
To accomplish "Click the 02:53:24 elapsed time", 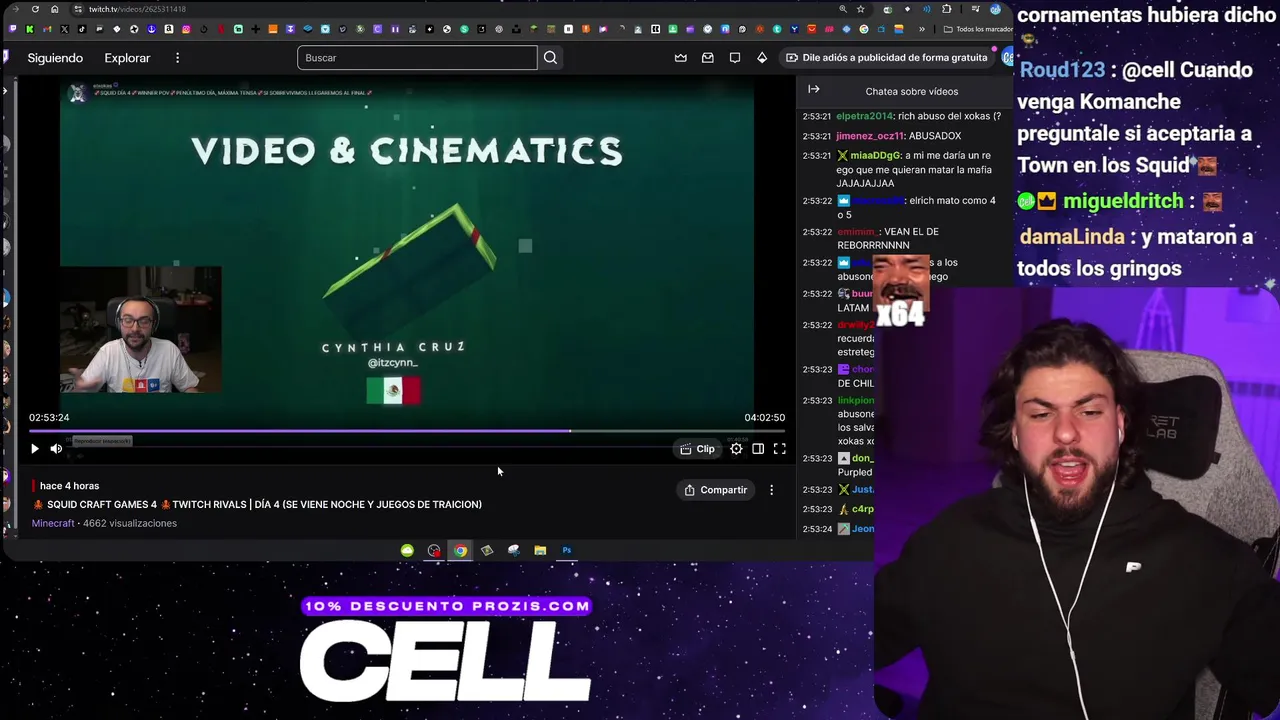I will tap(49, 418).
